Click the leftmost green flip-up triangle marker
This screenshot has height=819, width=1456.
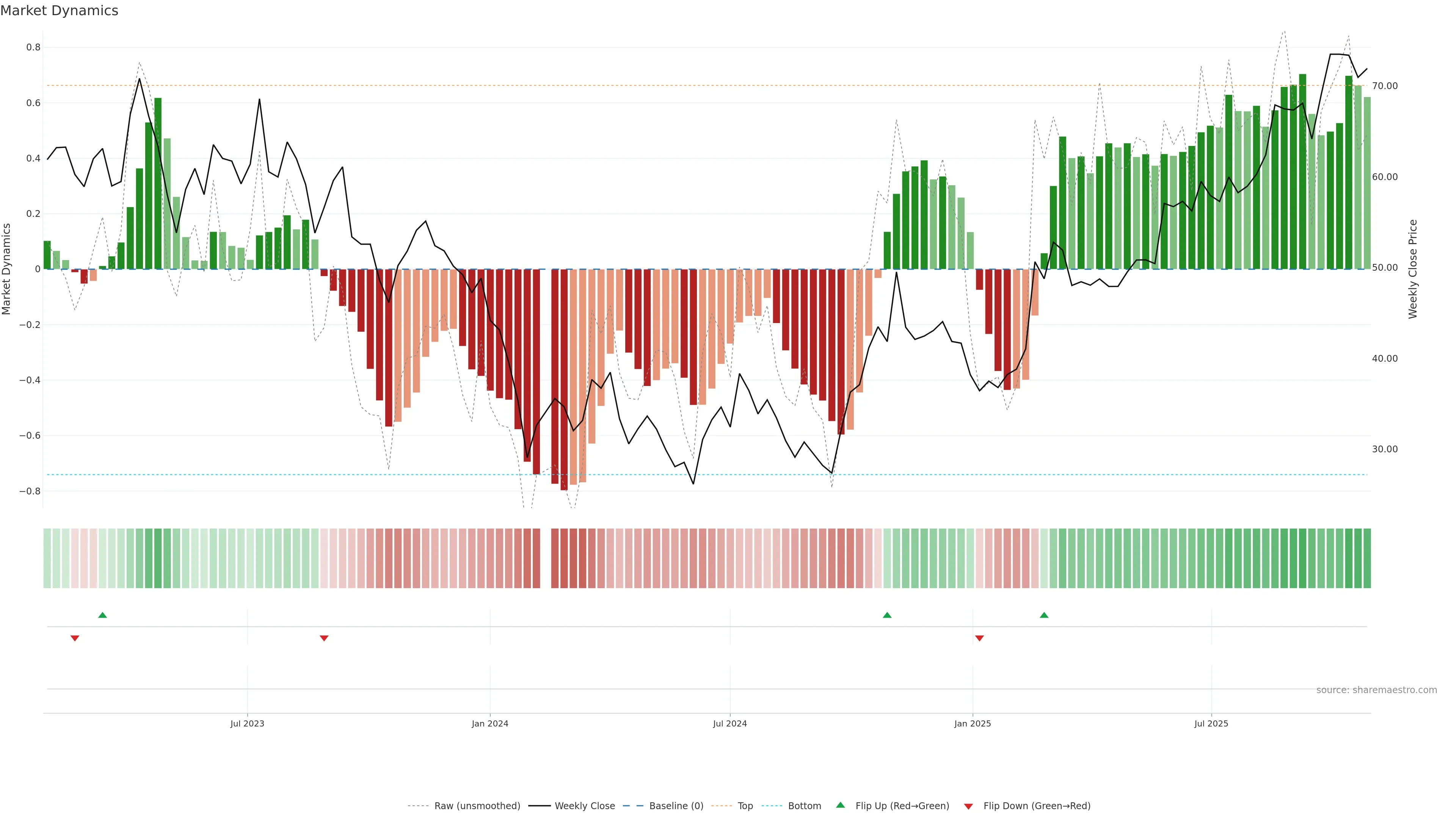tap(102, 615)
